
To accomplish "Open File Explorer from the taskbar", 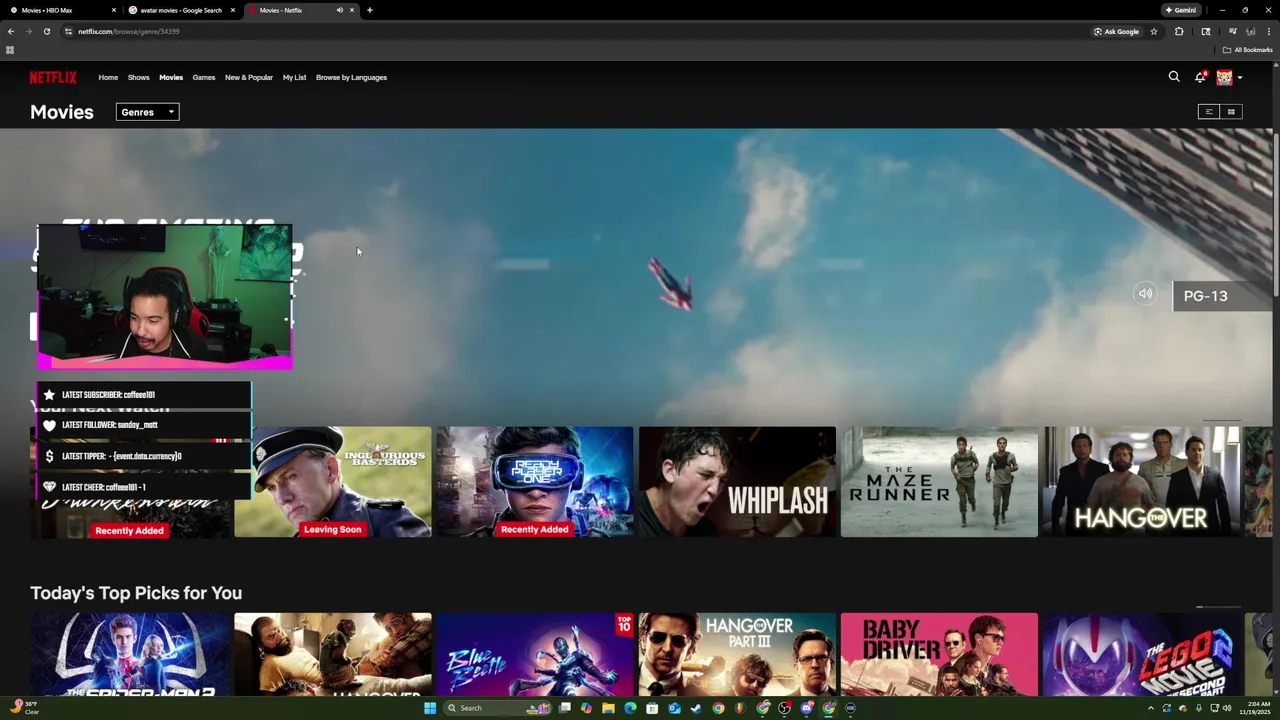I will pos(608,708).
